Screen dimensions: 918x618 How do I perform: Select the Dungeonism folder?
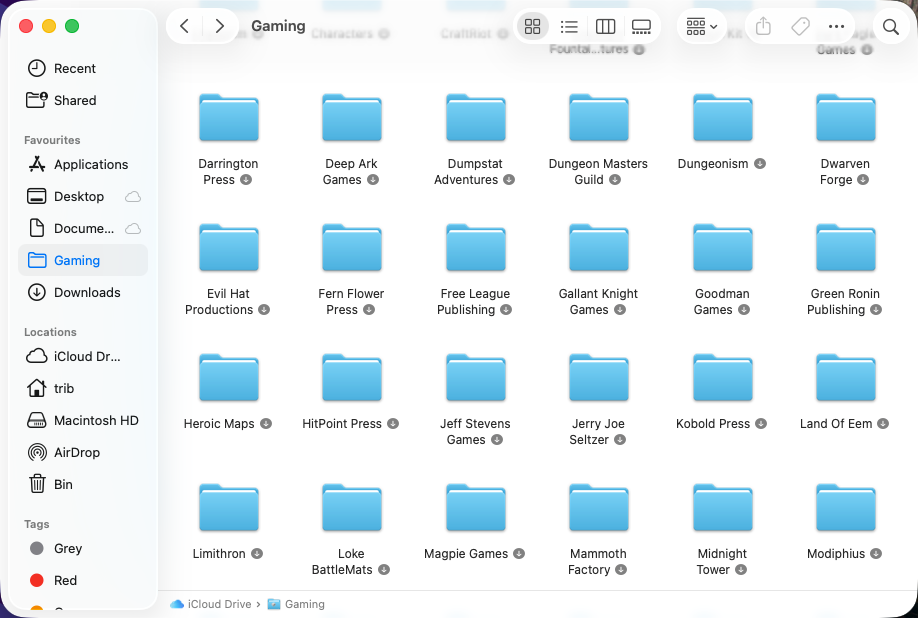point(722,118)
